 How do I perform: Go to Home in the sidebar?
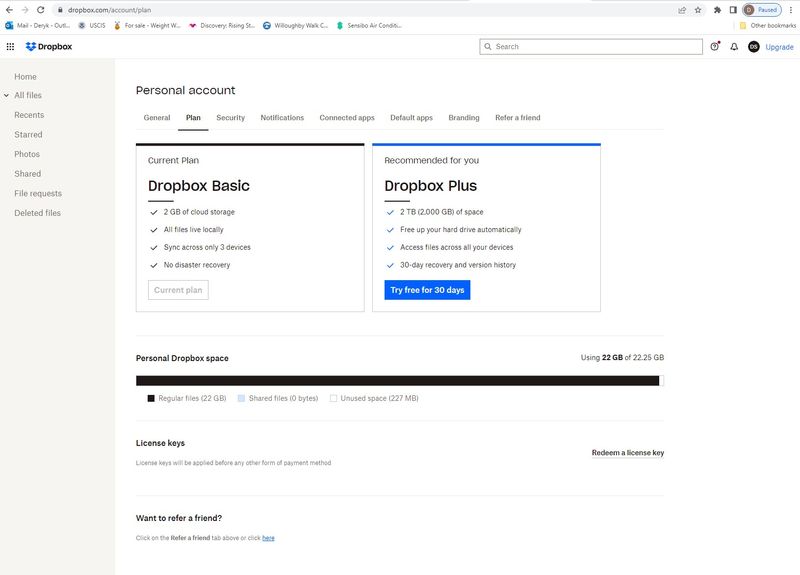tap(26, 77)
